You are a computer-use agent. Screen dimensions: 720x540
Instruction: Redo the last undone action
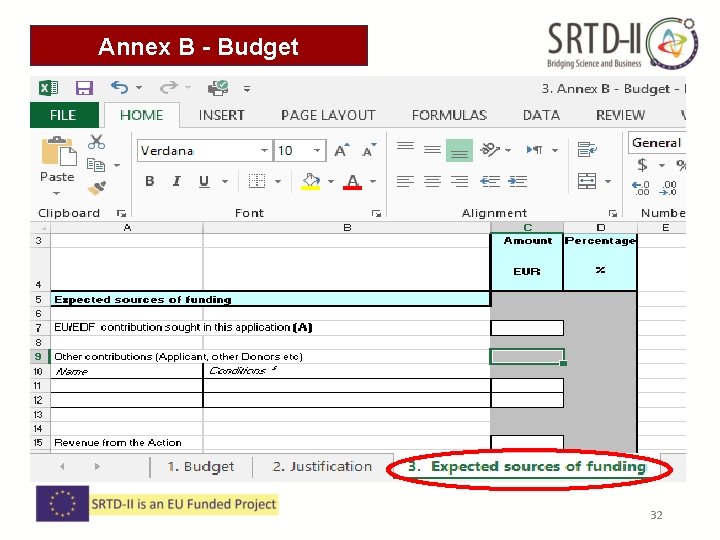(169, 87)
